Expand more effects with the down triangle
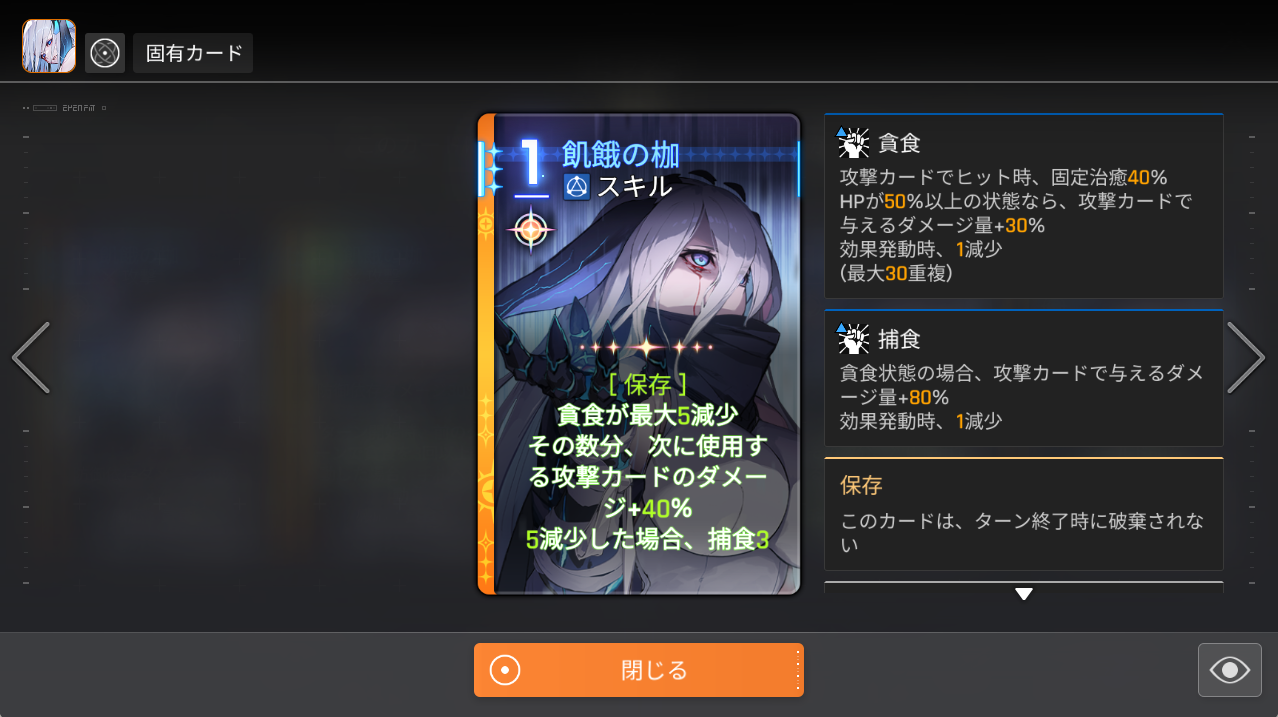The height and width of the screenshot is (717, 1278). click(1023, 594)
